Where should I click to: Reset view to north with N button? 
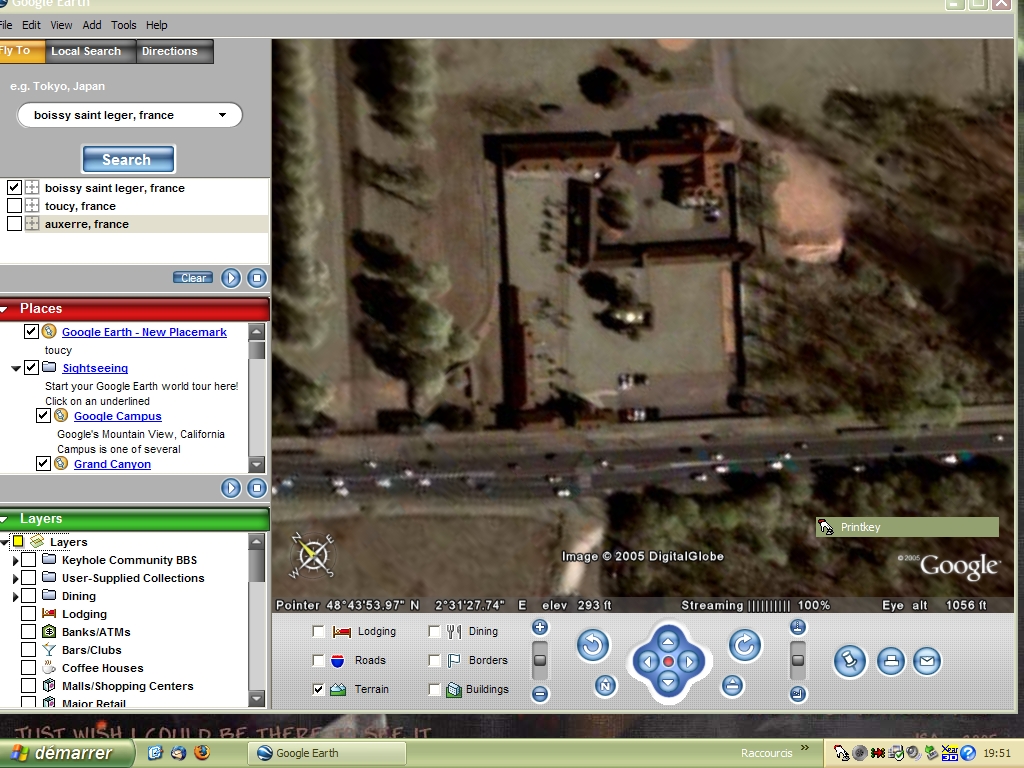coord(605,686)
